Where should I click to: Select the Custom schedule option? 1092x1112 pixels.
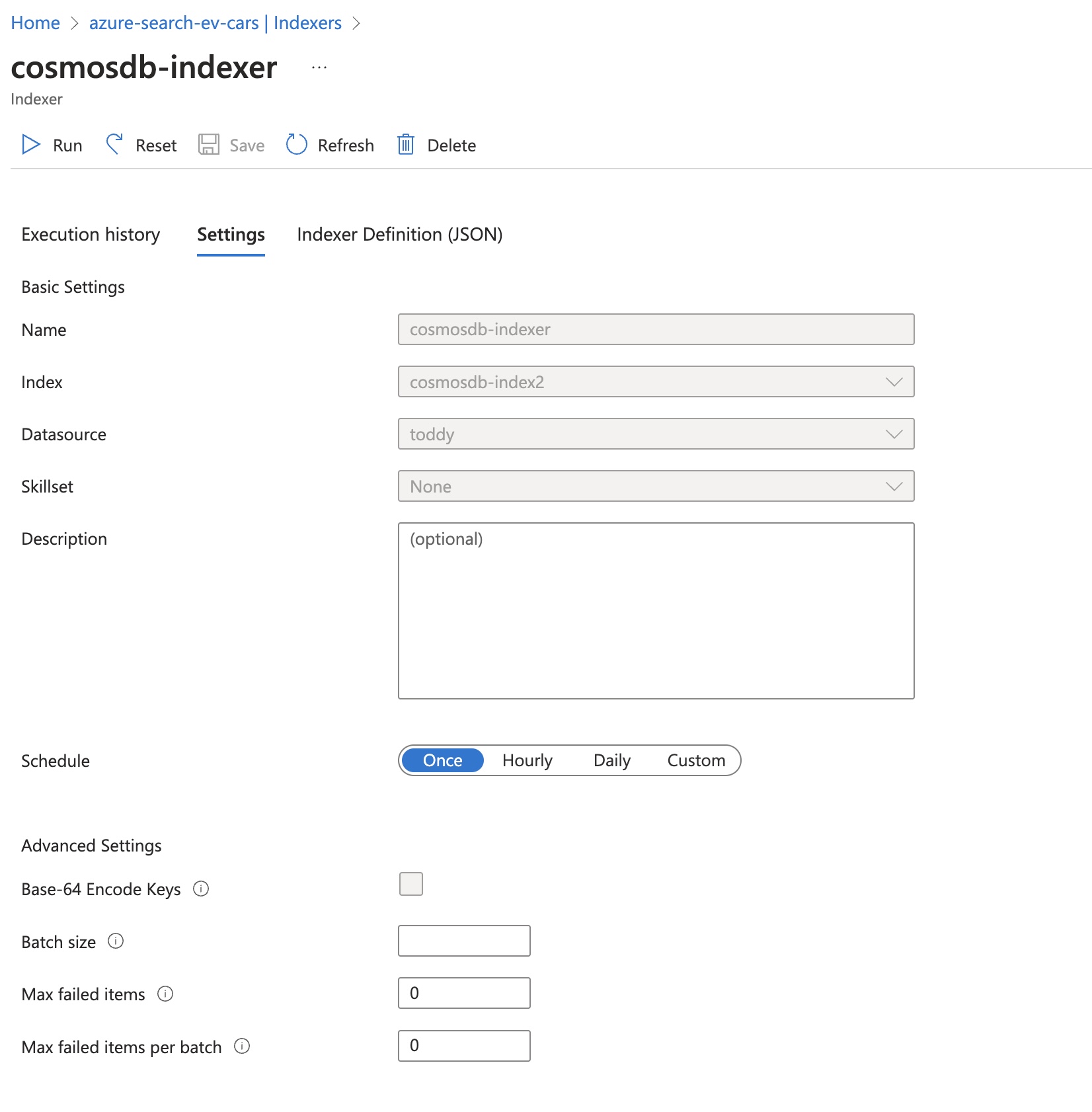(x=695, y=760)
